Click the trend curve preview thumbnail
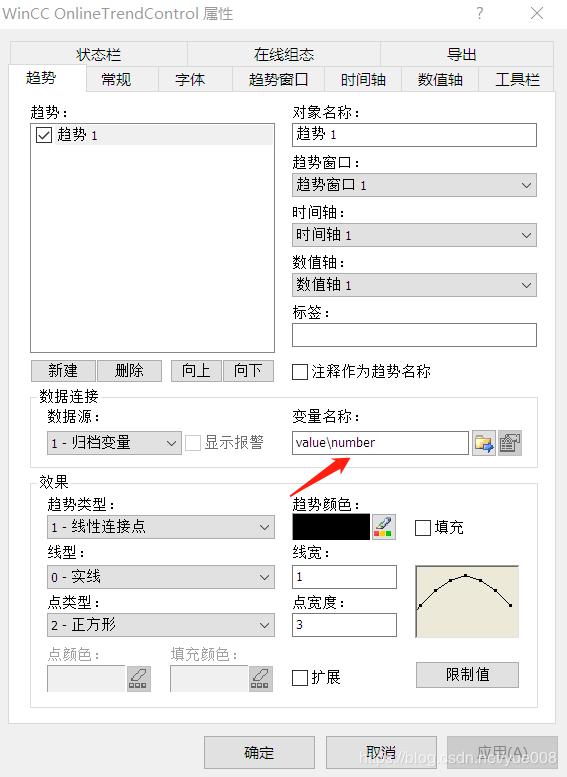Viewport: 567px width, 777px height. (467, 601)
